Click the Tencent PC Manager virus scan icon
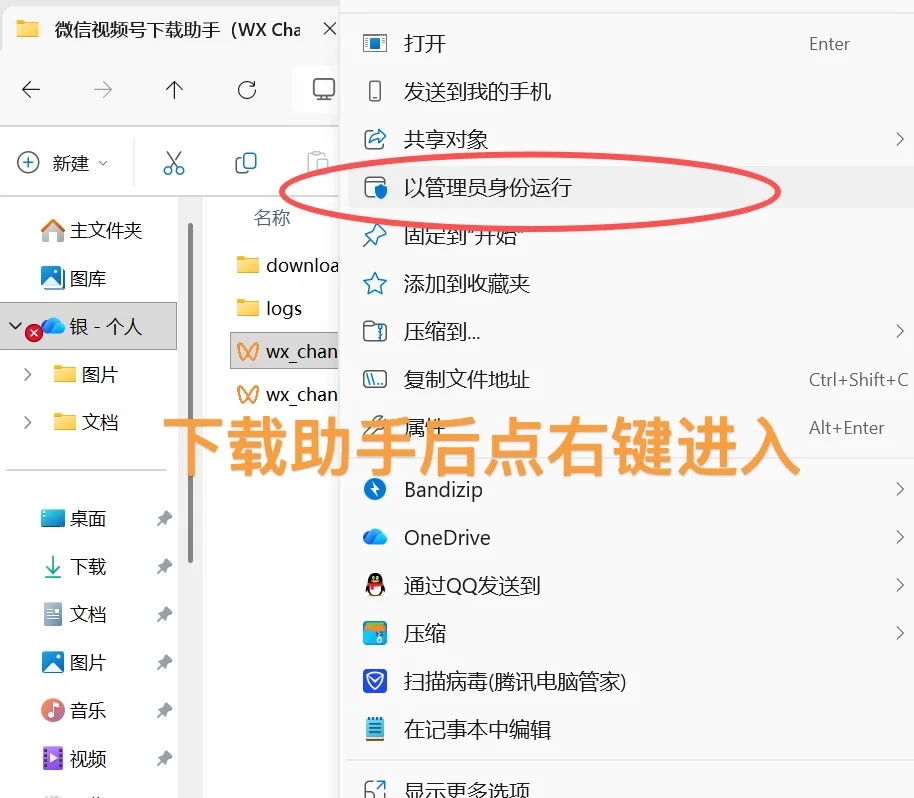Viewport: 914px width, 798px height. (x=374, y=681)
